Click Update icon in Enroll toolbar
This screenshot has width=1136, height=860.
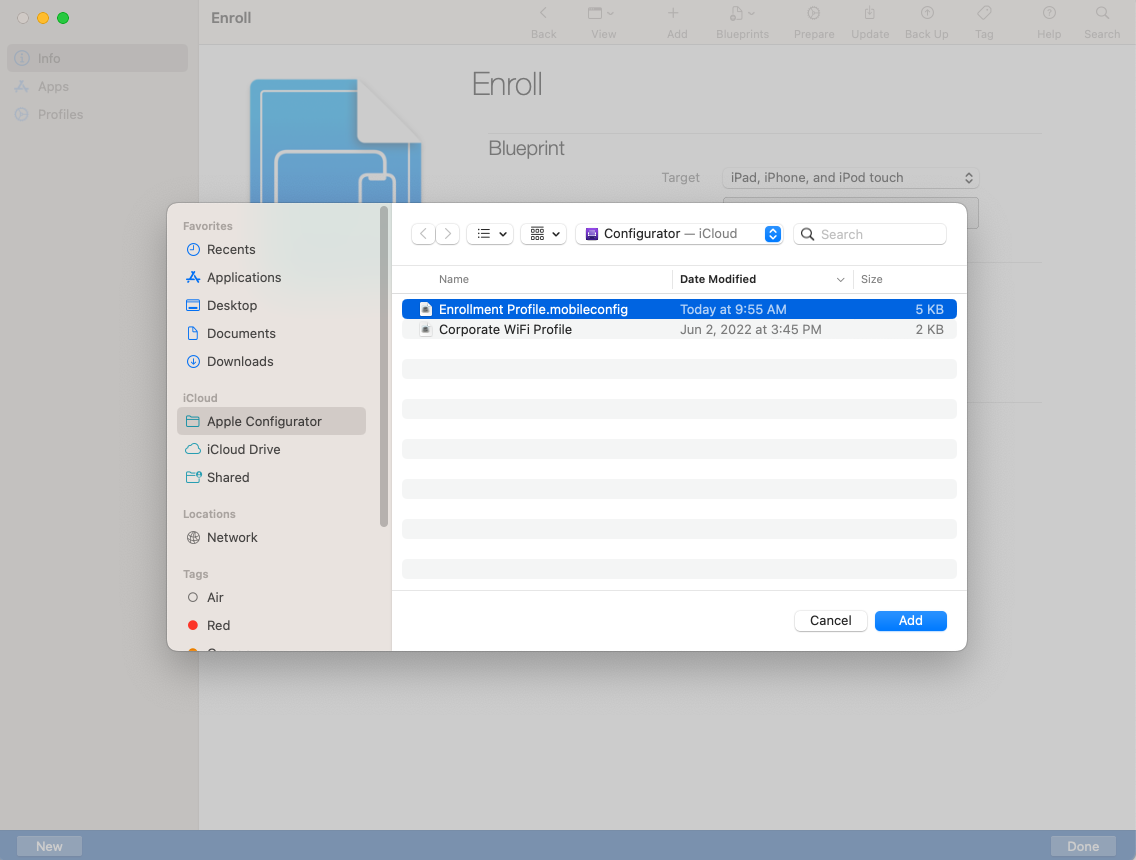click(869, 13)
